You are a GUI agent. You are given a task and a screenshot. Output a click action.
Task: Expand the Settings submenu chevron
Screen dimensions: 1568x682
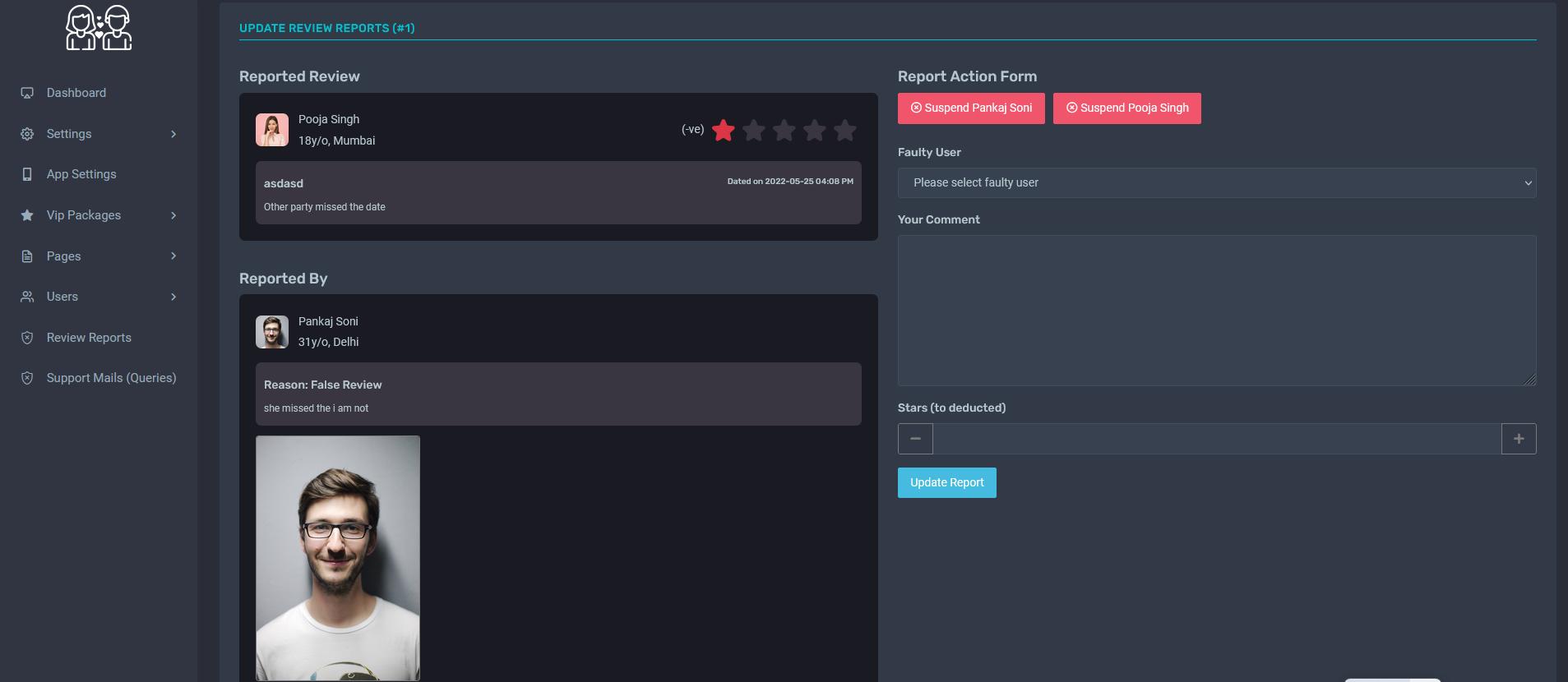(173, 134)
